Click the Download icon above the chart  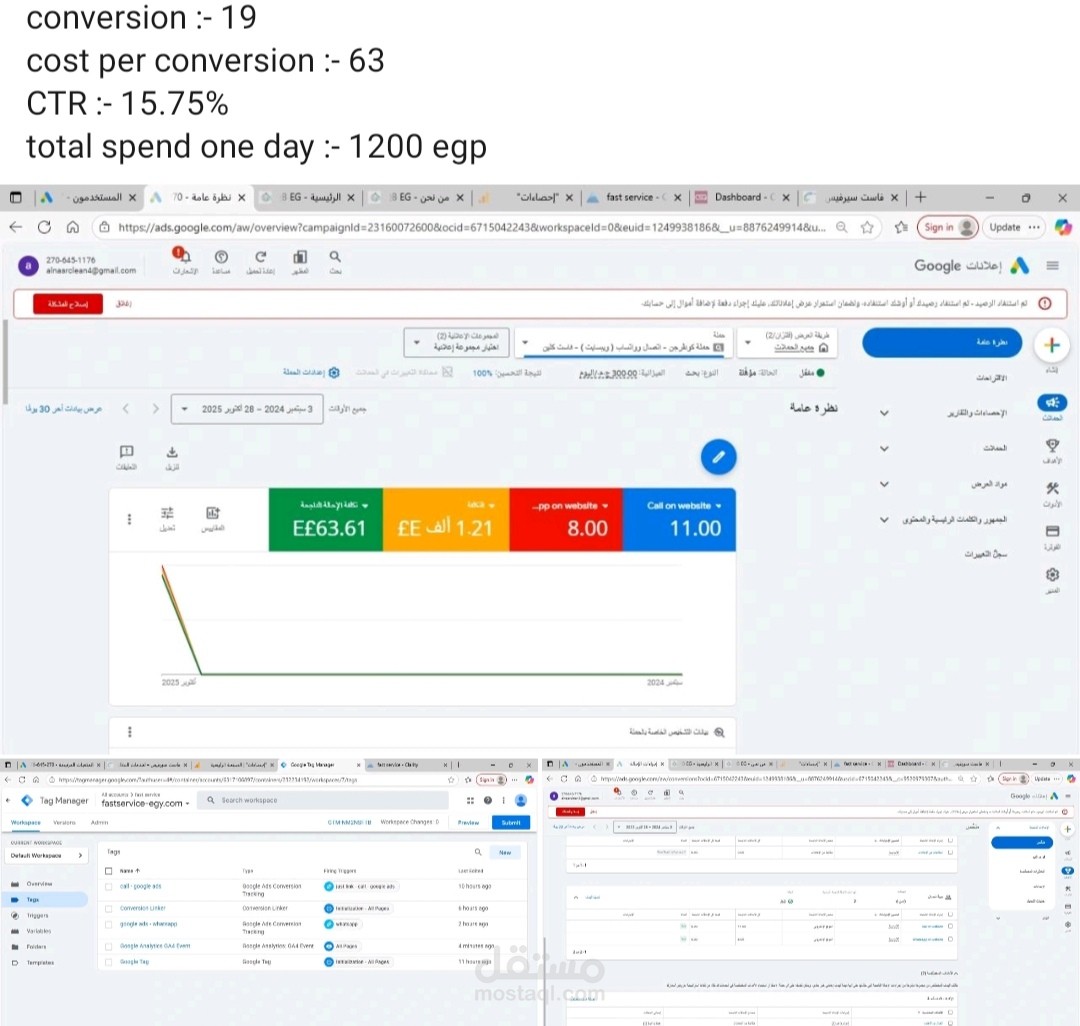172,452
